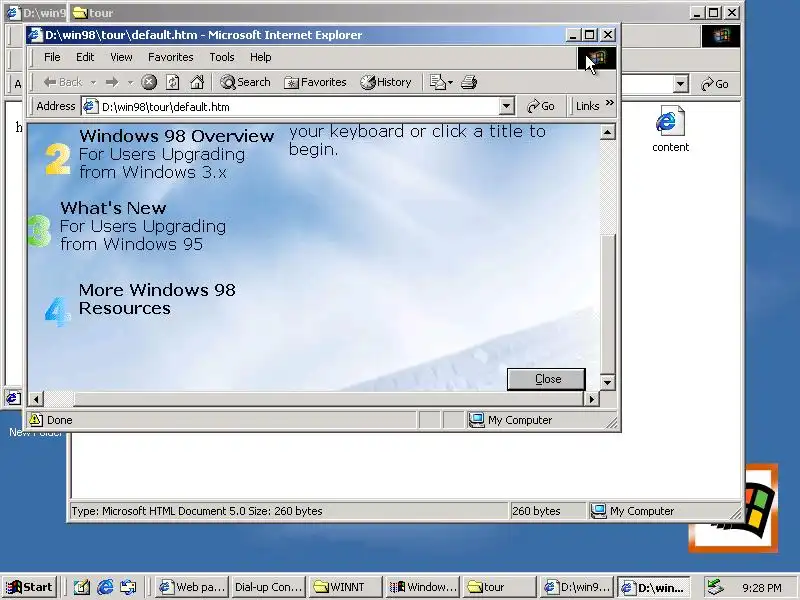Switch to the tour taskbar button
Viewport: 800px width, 600px height.
click(499, 587)
